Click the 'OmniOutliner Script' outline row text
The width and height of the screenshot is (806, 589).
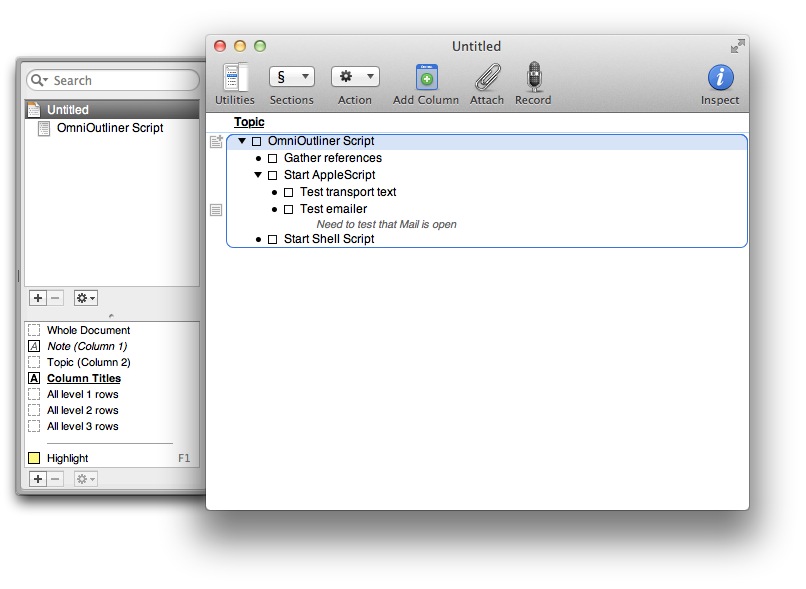(x=321, y=141)
